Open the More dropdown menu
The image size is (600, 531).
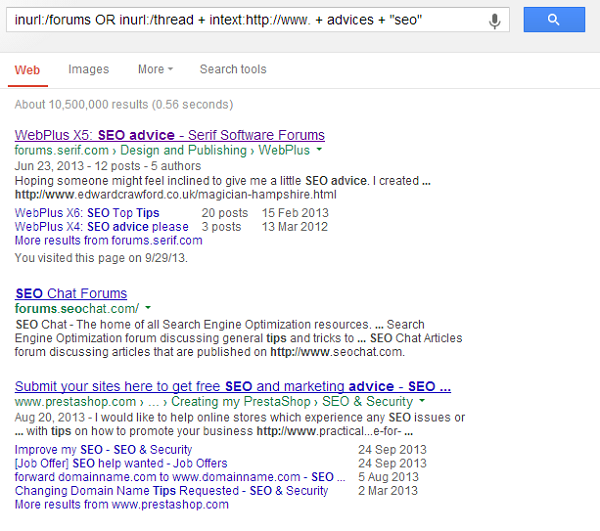click(x=155, y=69)
